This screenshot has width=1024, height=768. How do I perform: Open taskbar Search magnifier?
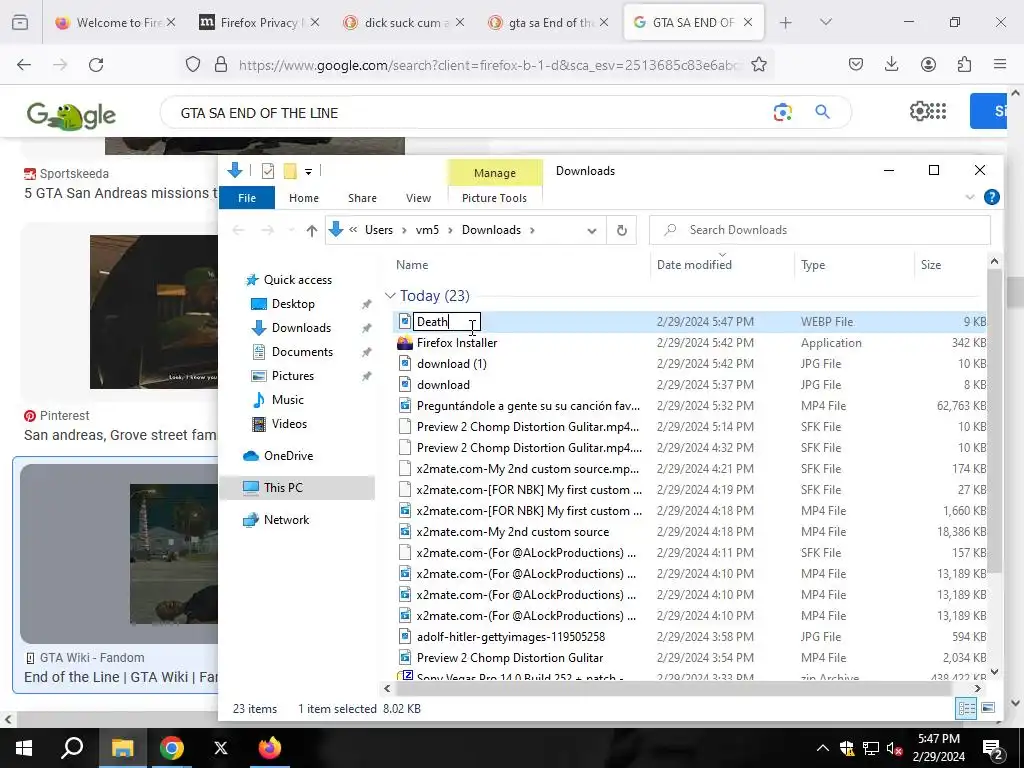click(72, 748)
